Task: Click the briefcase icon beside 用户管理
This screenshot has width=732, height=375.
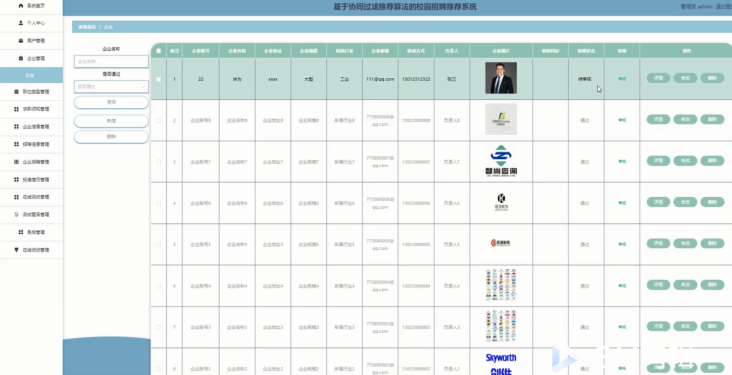Action: coord(21,41)
